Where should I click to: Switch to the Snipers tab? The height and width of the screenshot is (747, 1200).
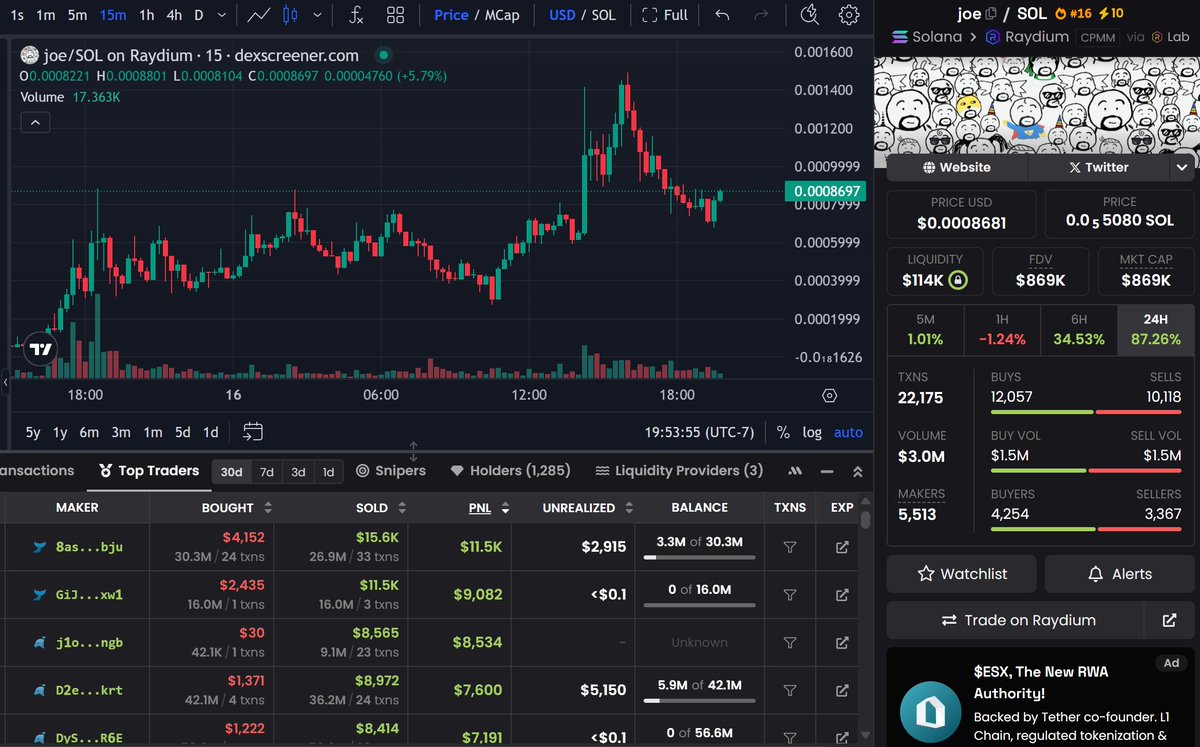tap(391, 471)
